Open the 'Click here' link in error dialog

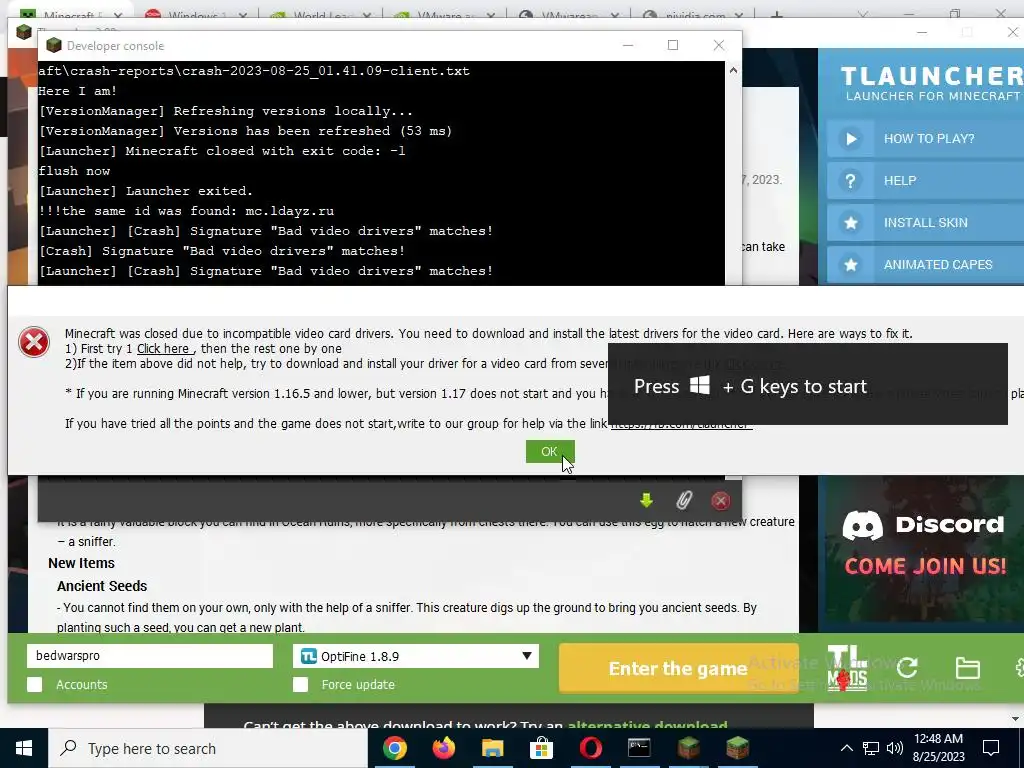point(163,349)
